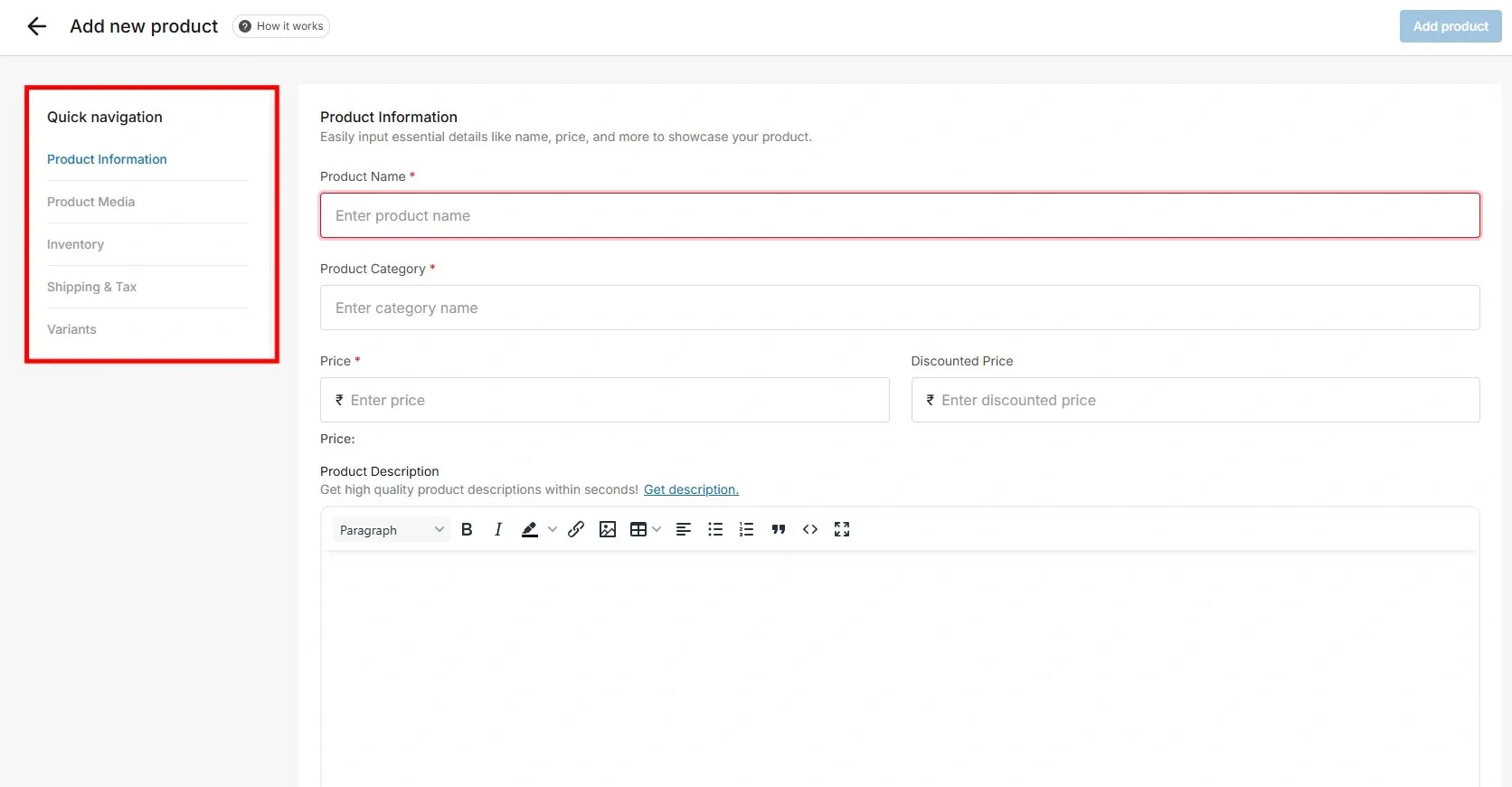Click the Add product button

(1450, 26)
